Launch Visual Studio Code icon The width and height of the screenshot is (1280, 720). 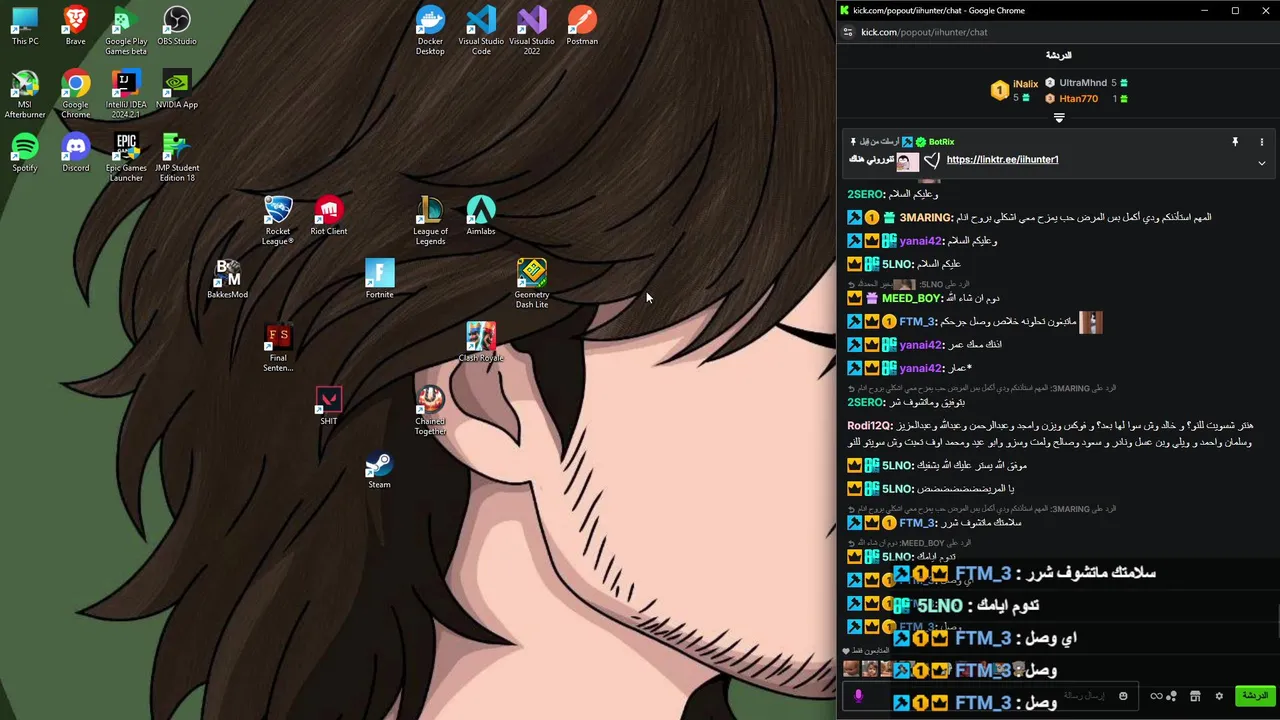point(481,31)
